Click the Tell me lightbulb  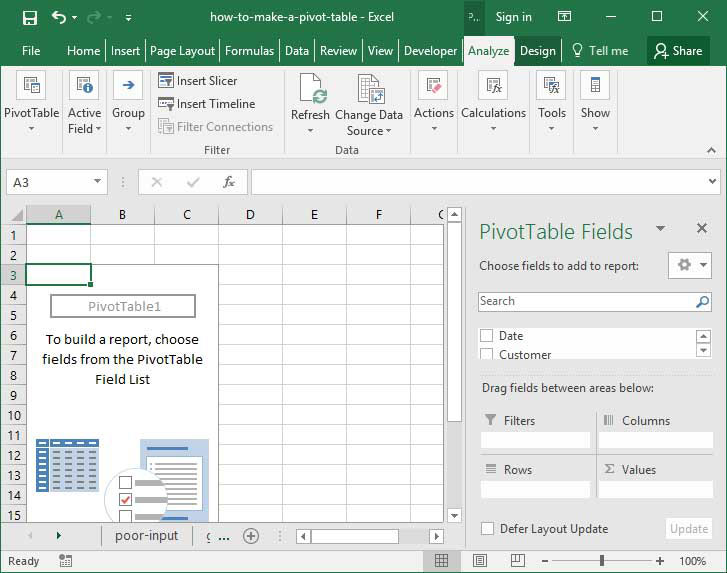click(577, 50)
